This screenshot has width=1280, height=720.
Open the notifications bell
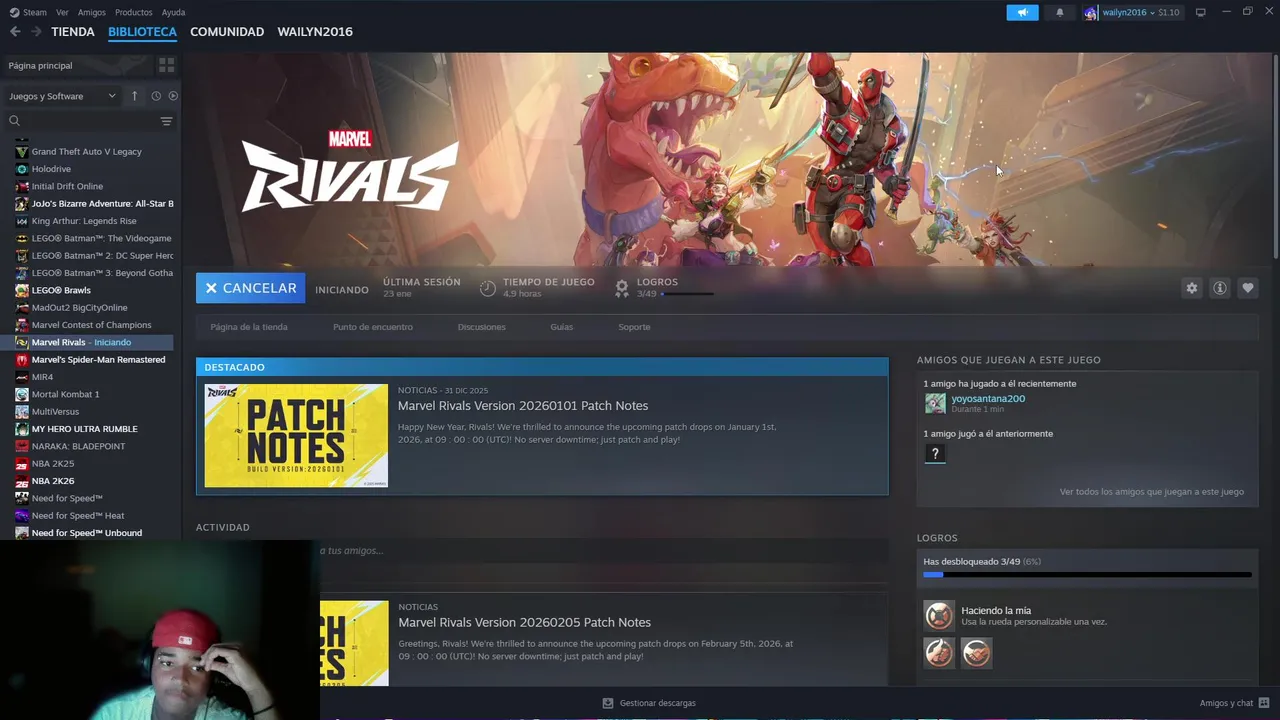pos(1060,12)
